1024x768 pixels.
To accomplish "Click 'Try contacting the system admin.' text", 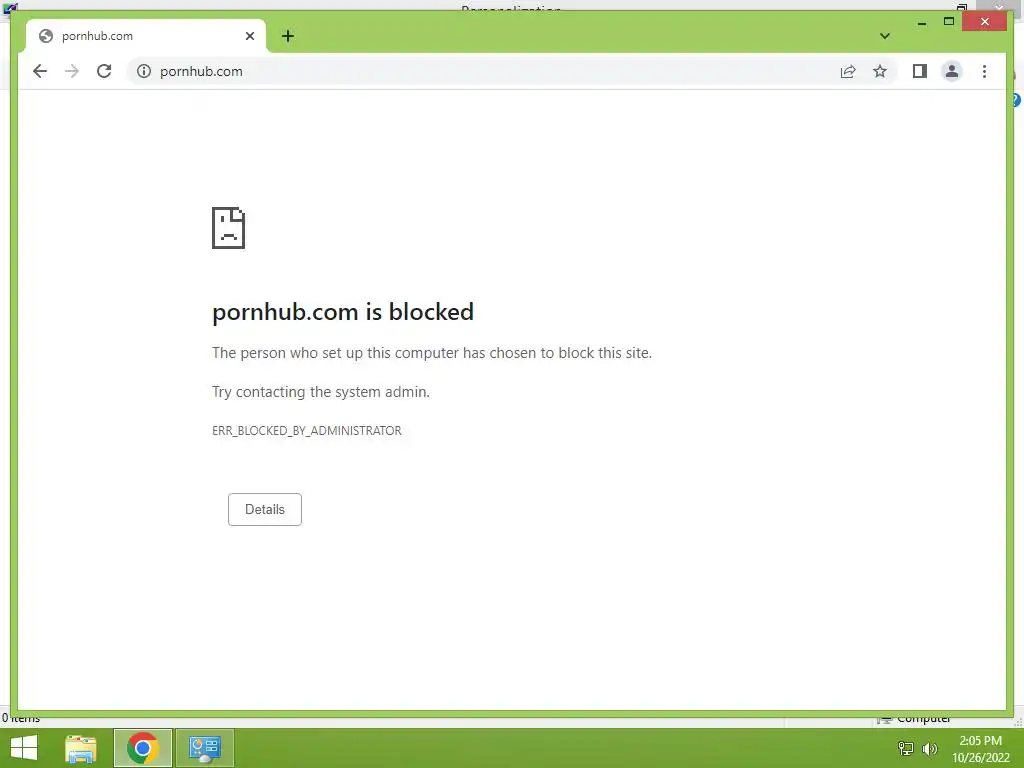I will pyautogui.click(x=321, y=392).
